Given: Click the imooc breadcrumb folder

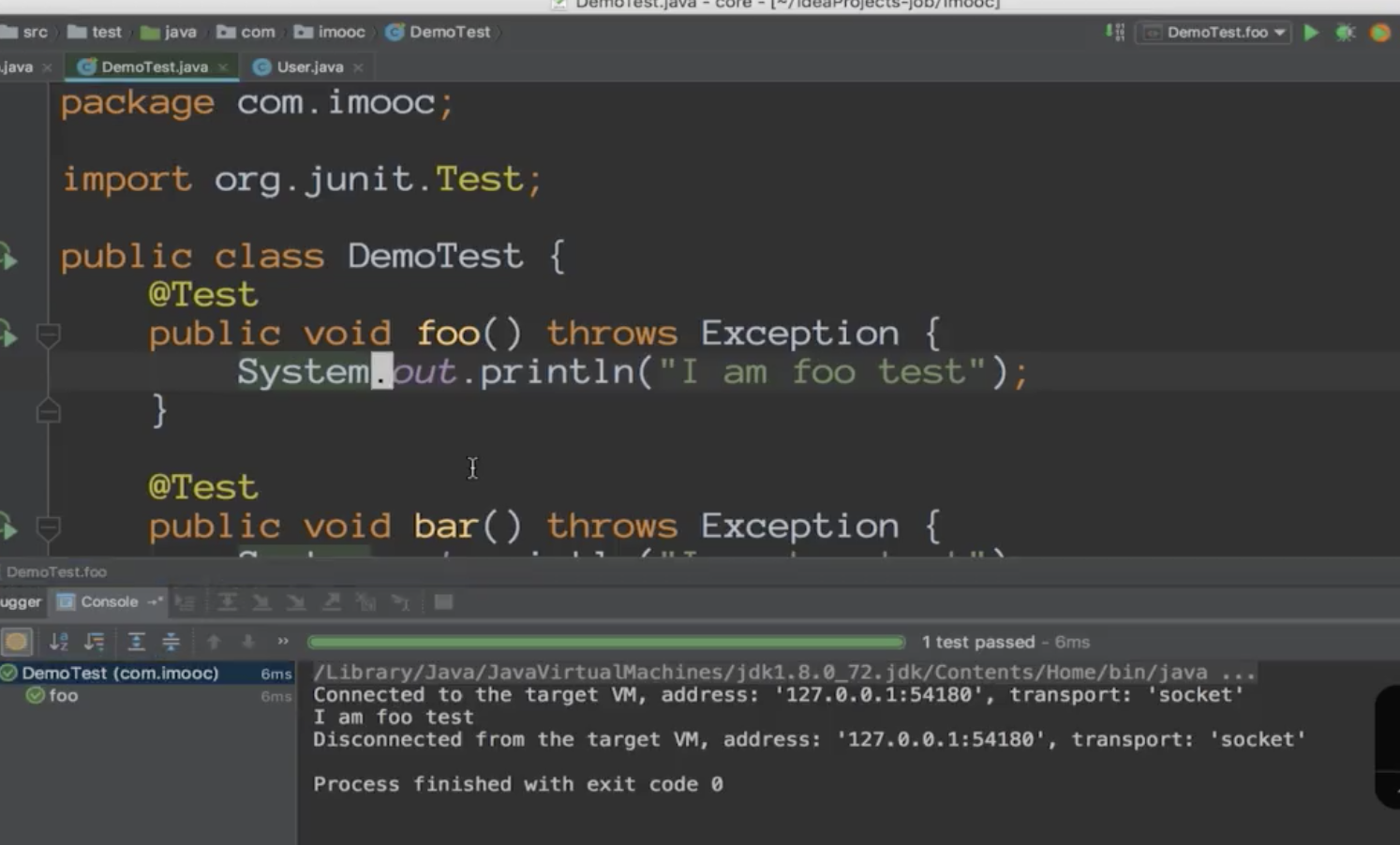Looking at the screenshot, I should click(x=330, y=32).
